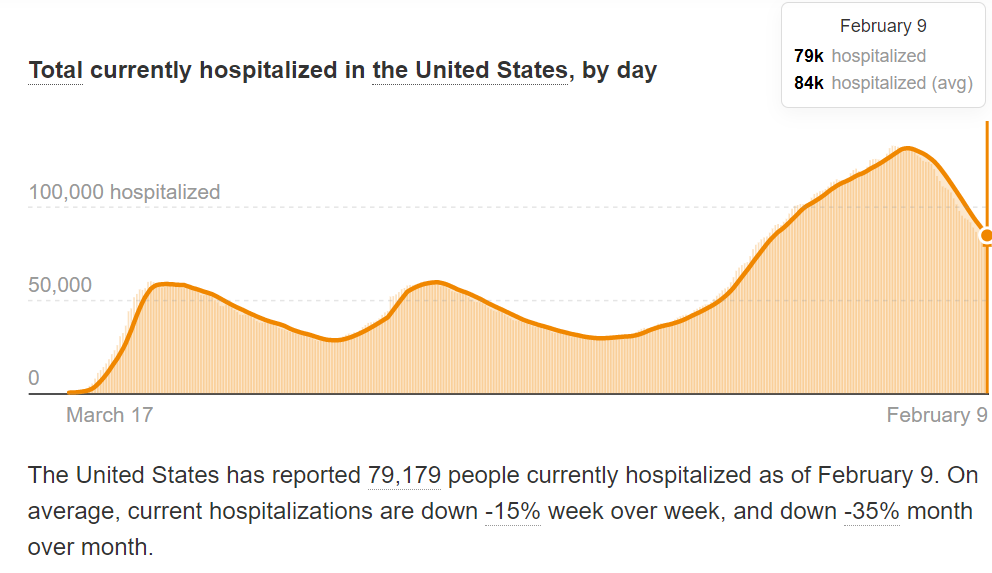Click the 79,179 hospitalized figure link
The height and width of the screenshot is (573, 992).
[x=405, y=475]
